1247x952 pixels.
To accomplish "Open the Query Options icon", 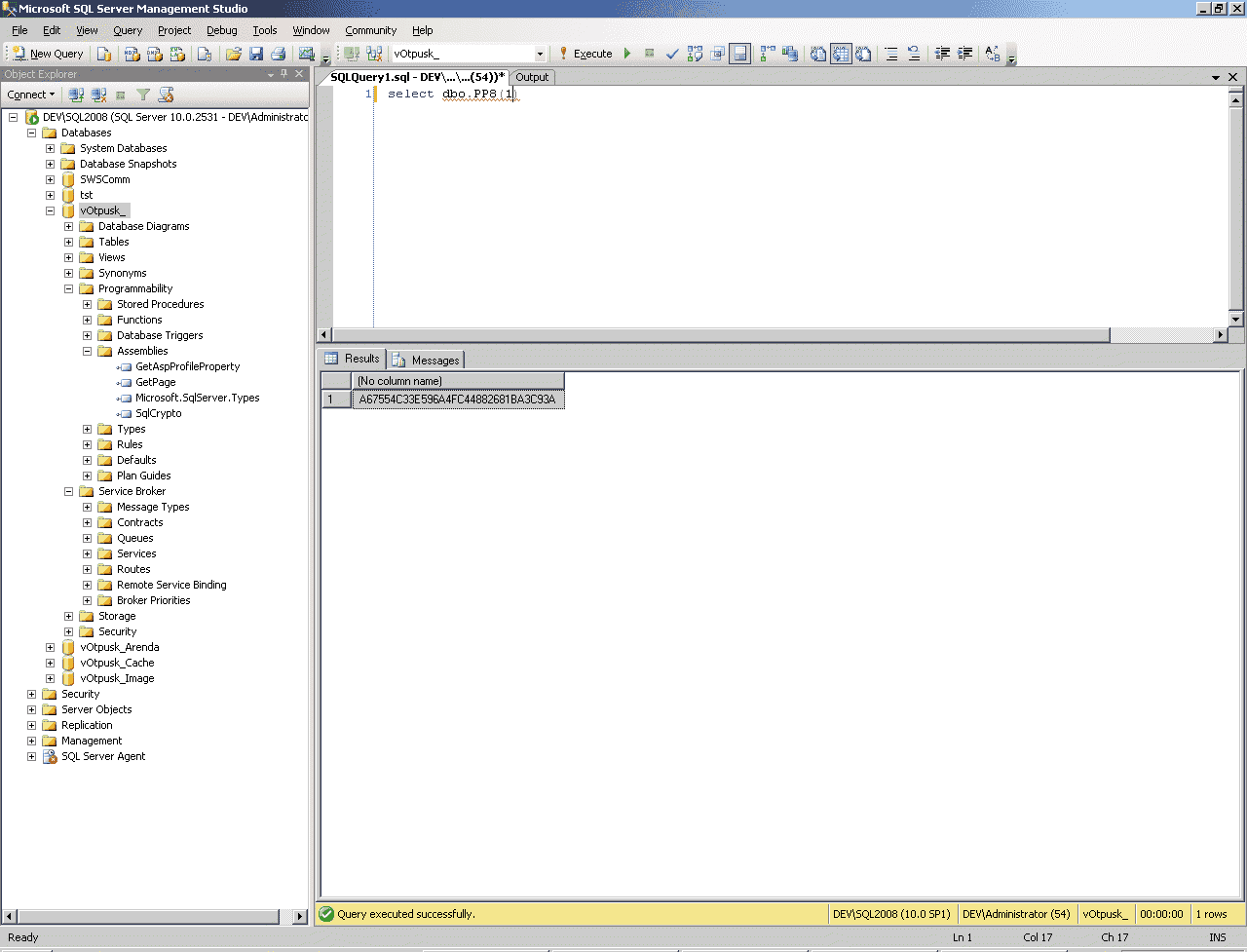I will [x=718, y=54].
